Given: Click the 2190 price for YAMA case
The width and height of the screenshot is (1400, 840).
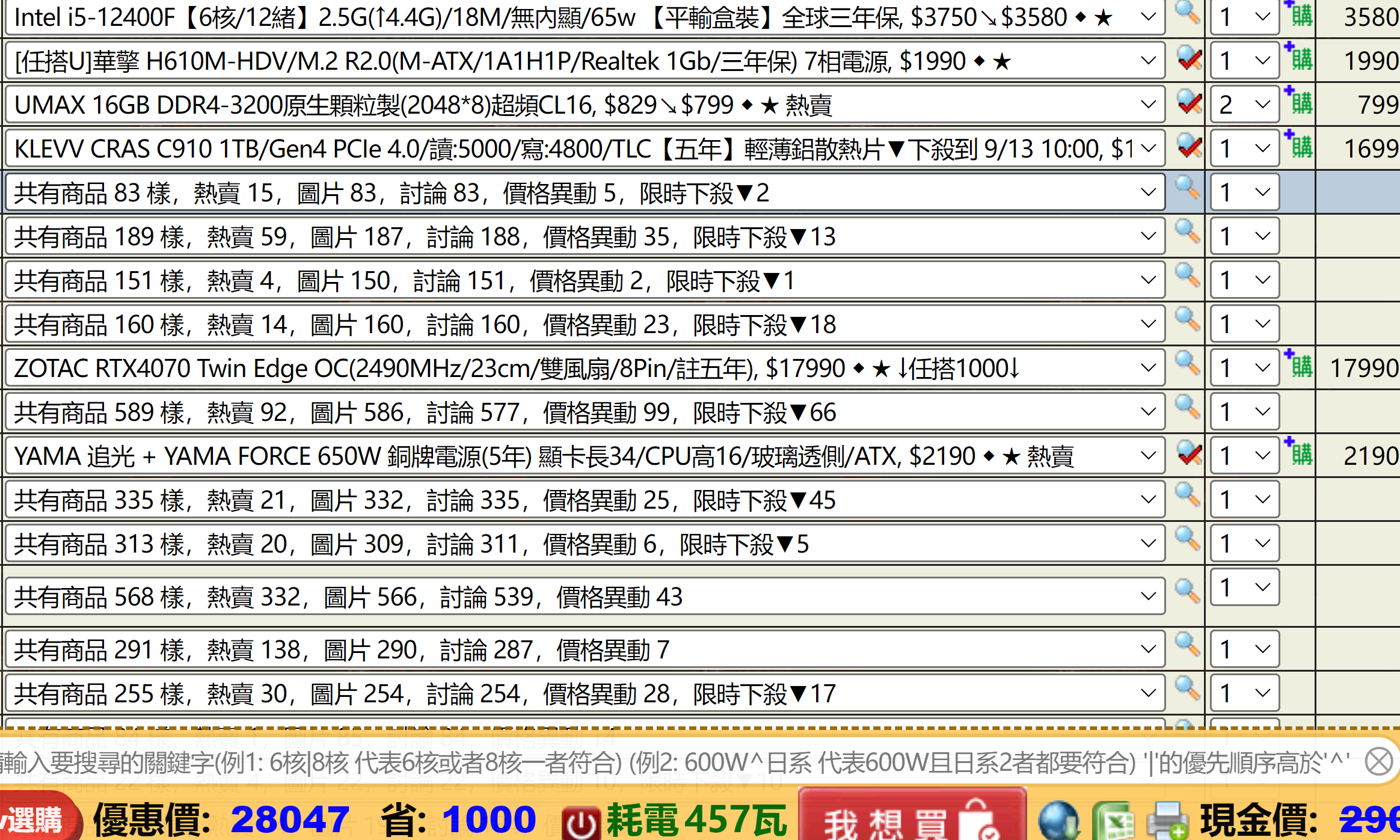Looking at the screenshot, I should [1371, 456].
